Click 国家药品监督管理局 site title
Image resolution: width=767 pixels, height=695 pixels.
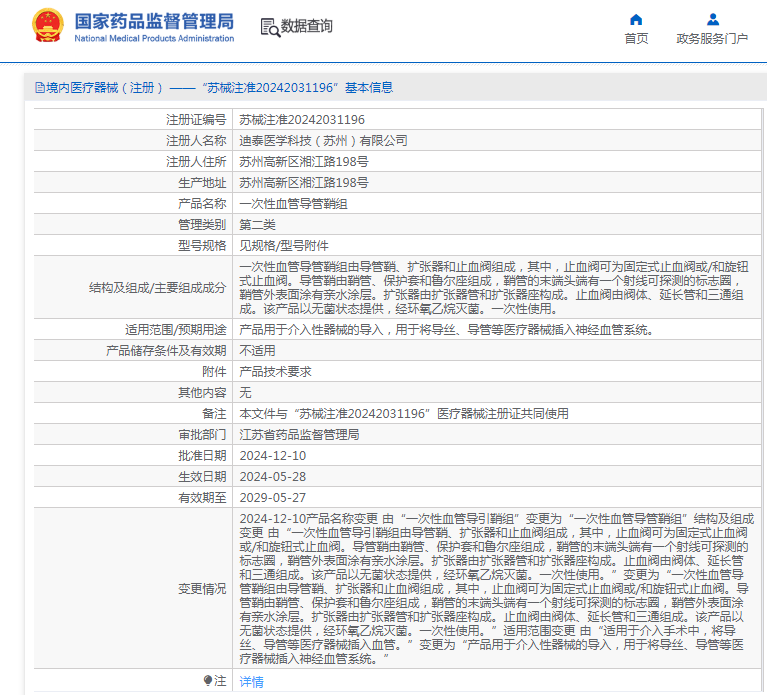(154, 22)
